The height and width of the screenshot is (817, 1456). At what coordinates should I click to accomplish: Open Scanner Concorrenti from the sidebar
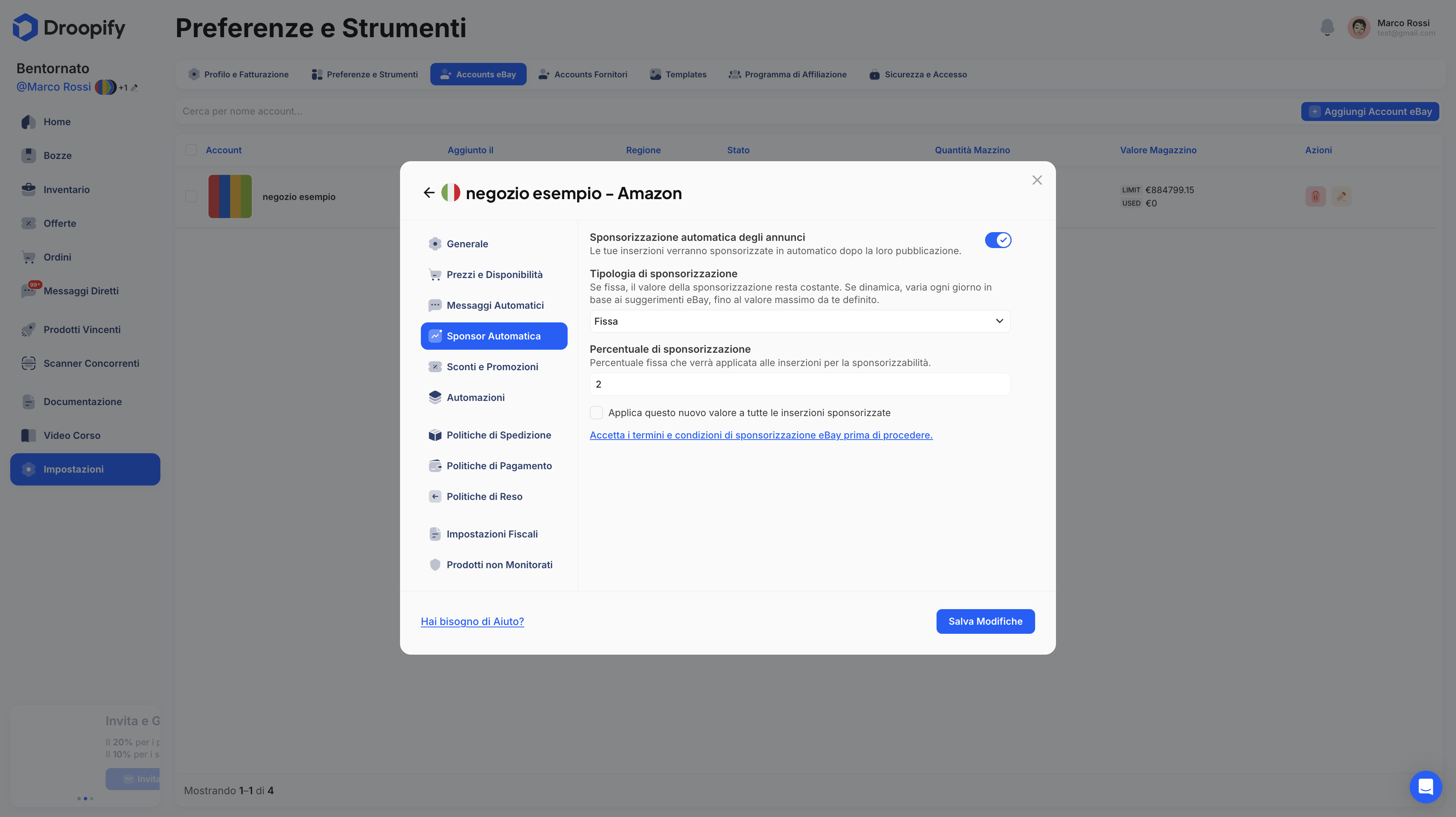pyautogui.click(x=91, y=363)
